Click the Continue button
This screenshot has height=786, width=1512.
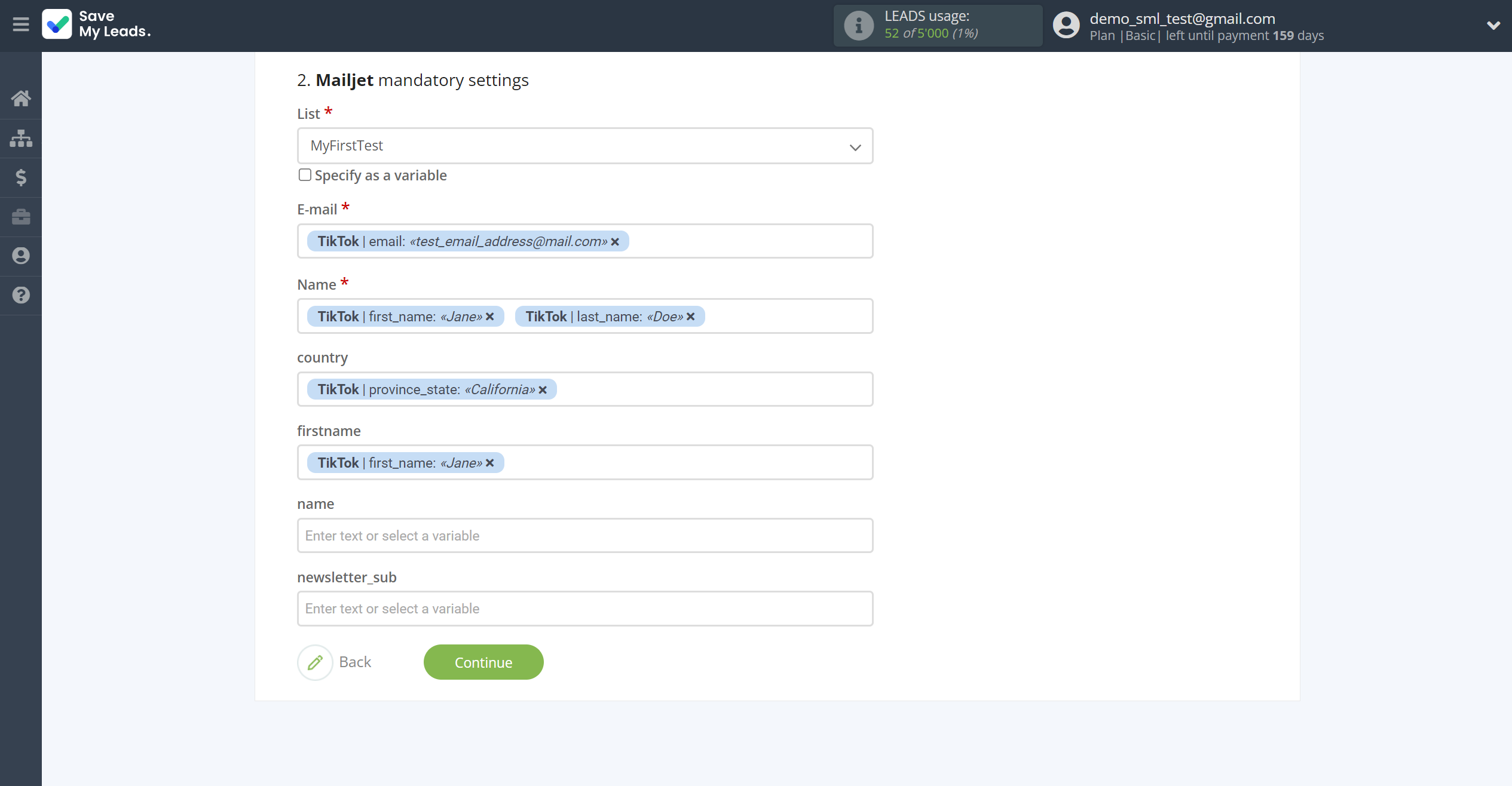(483, 662)
